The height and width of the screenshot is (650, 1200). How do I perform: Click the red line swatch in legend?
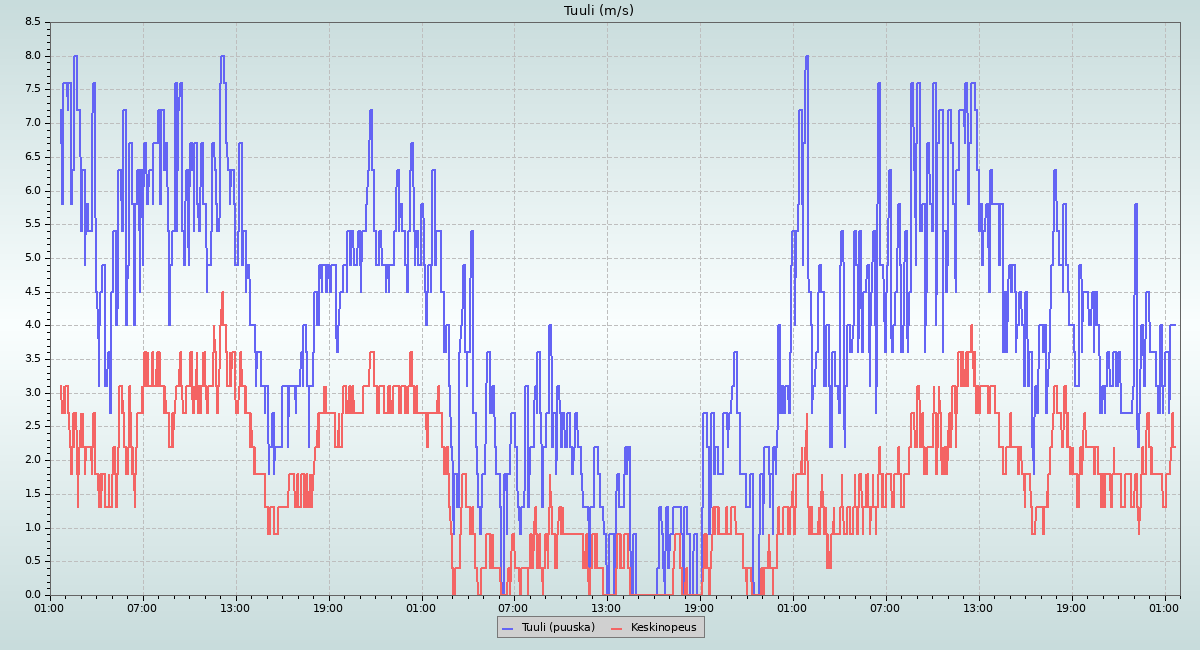point(617,627)
